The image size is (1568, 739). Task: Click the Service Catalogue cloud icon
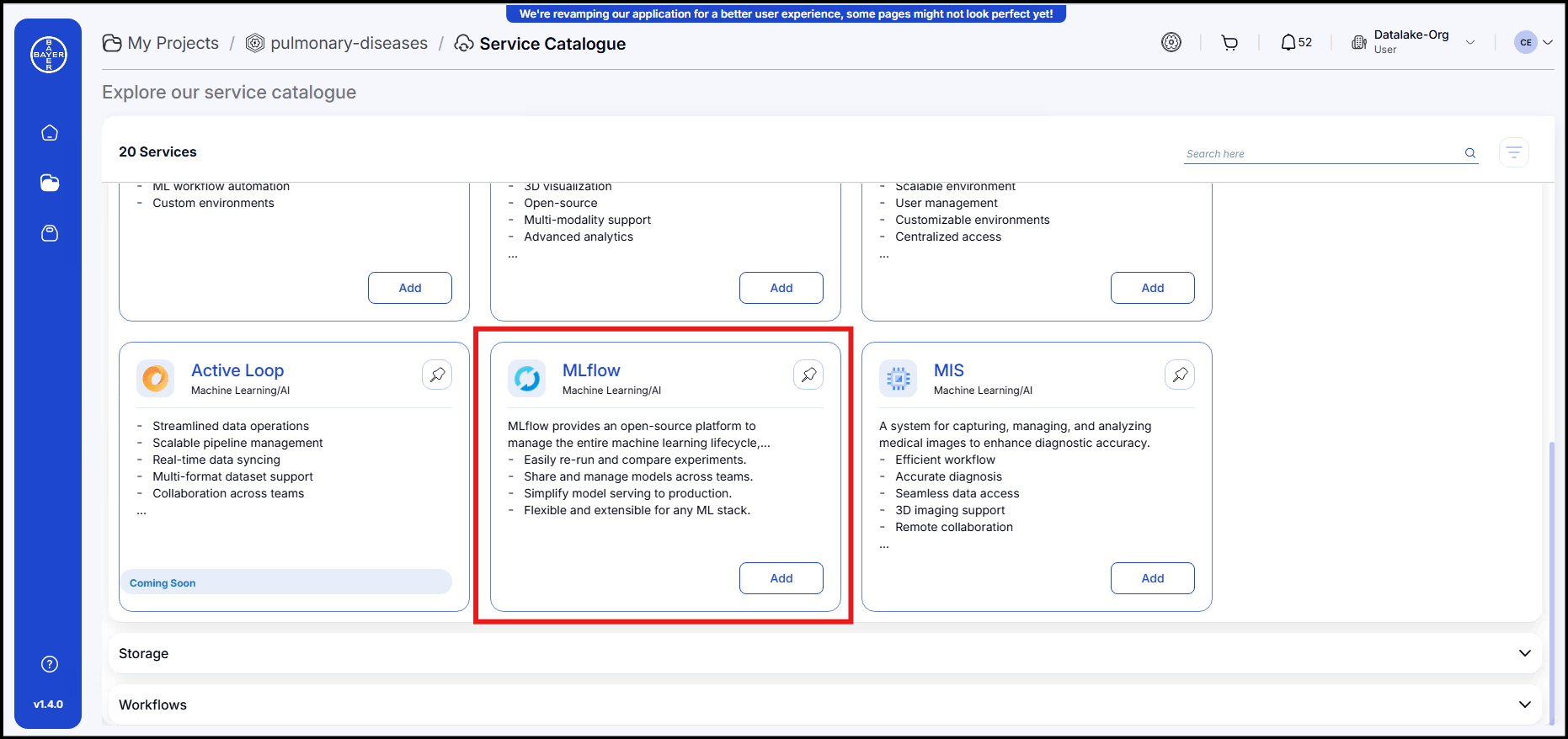[x=464, y=43]
